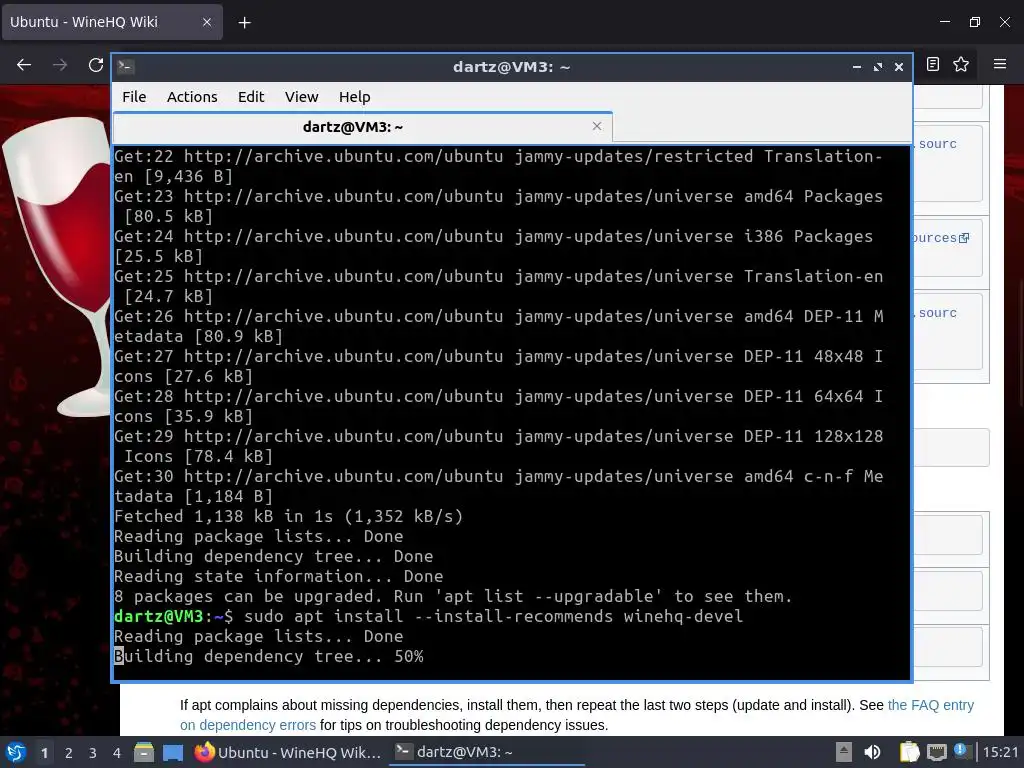The width and height of the screenshot is (1024, 768).
Task: Switch to dartz@VM3 terminal taskbar entry
Action: click(x=488, y=752)
